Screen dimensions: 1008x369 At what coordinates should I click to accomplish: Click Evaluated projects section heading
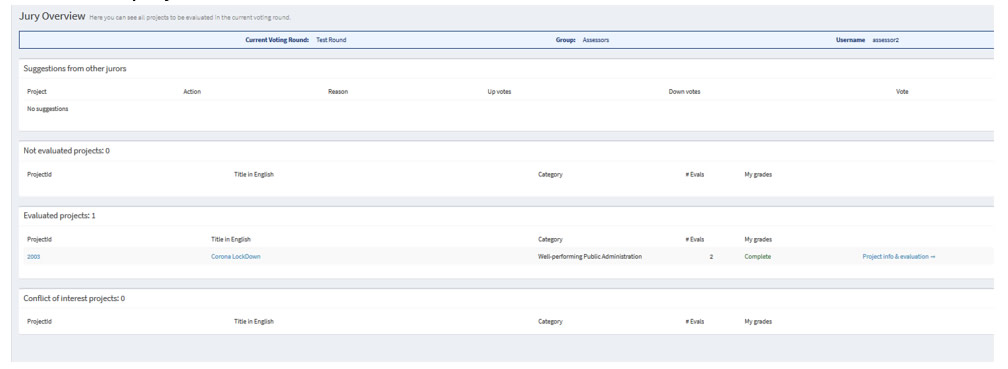point(59,216)
